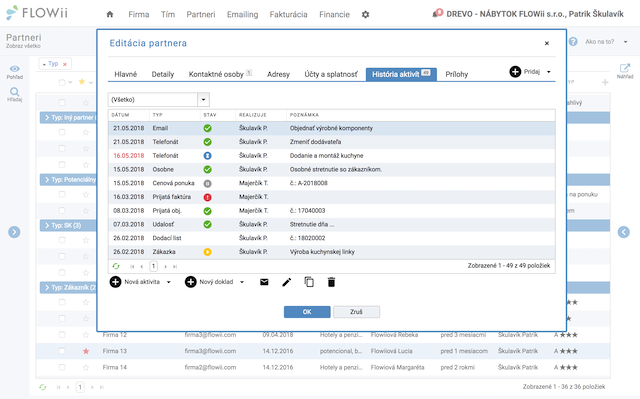Click the help question mark icon

click(573, 42)
